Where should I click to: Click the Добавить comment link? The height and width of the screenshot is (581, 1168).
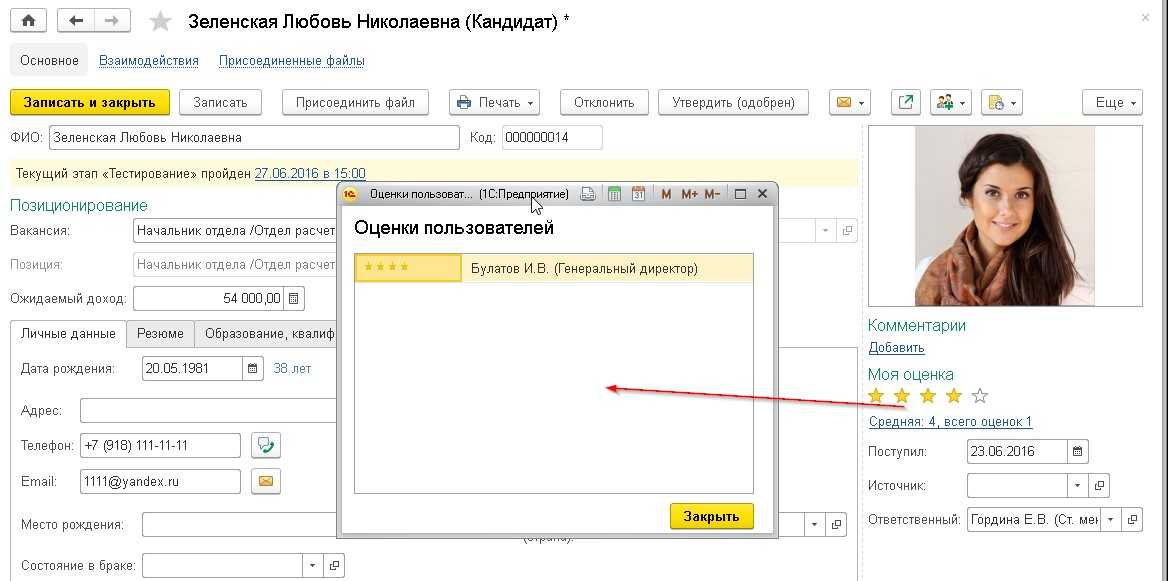click(x=896, y=348)
